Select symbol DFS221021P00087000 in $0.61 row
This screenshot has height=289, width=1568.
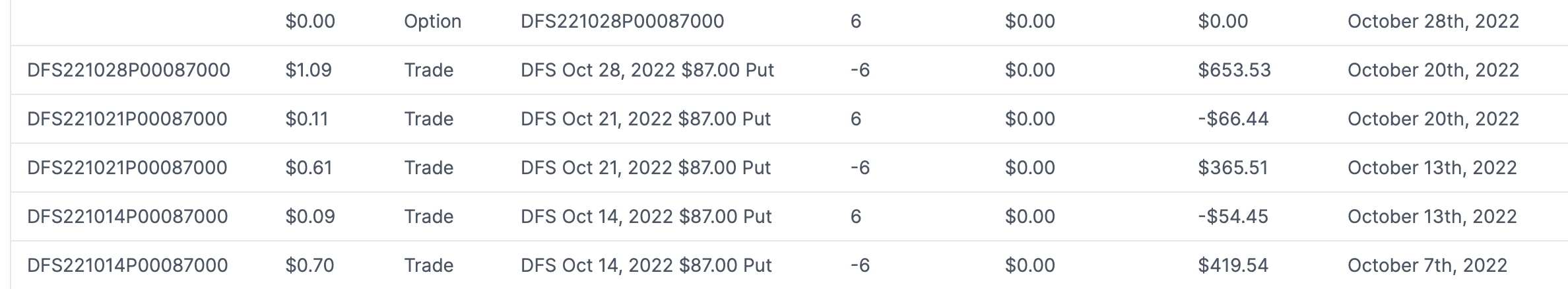(x=127, y=168)
